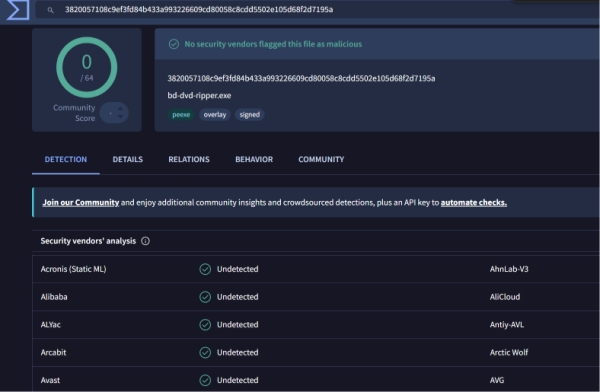Open the RELATIONS tab
This screenshot has height=392, width=600.
(189, 159)
